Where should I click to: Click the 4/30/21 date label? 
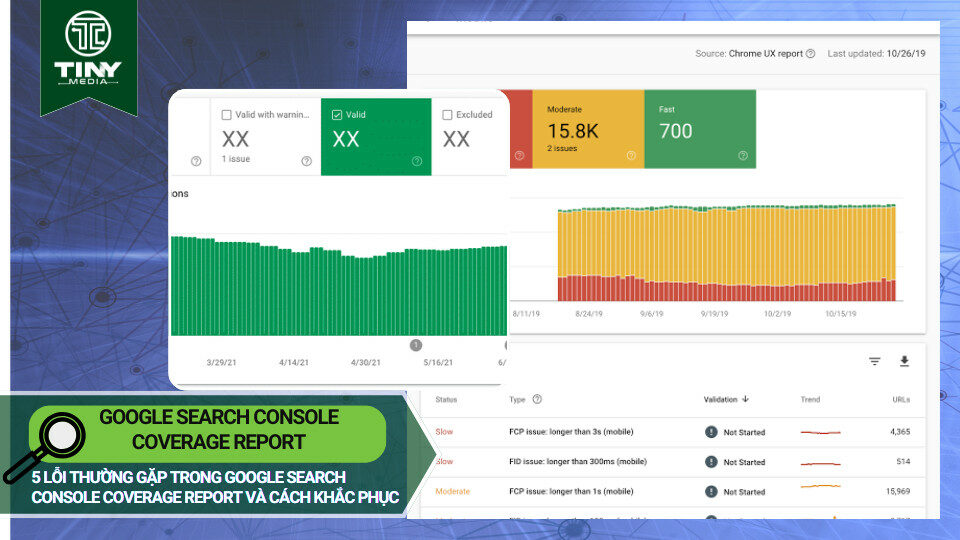pos(366,362)
